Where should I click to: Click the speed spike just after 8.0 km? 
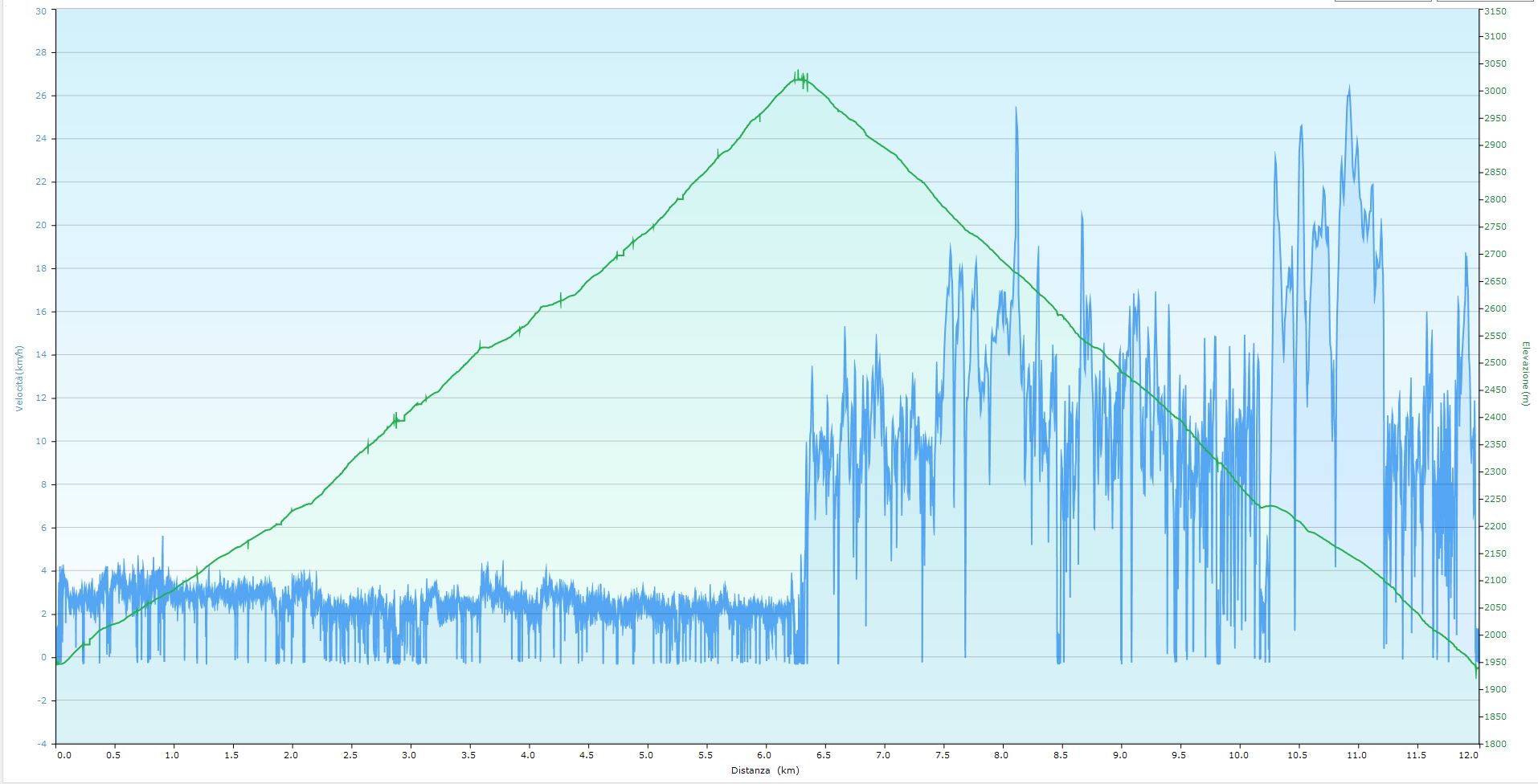point(1016,109)
